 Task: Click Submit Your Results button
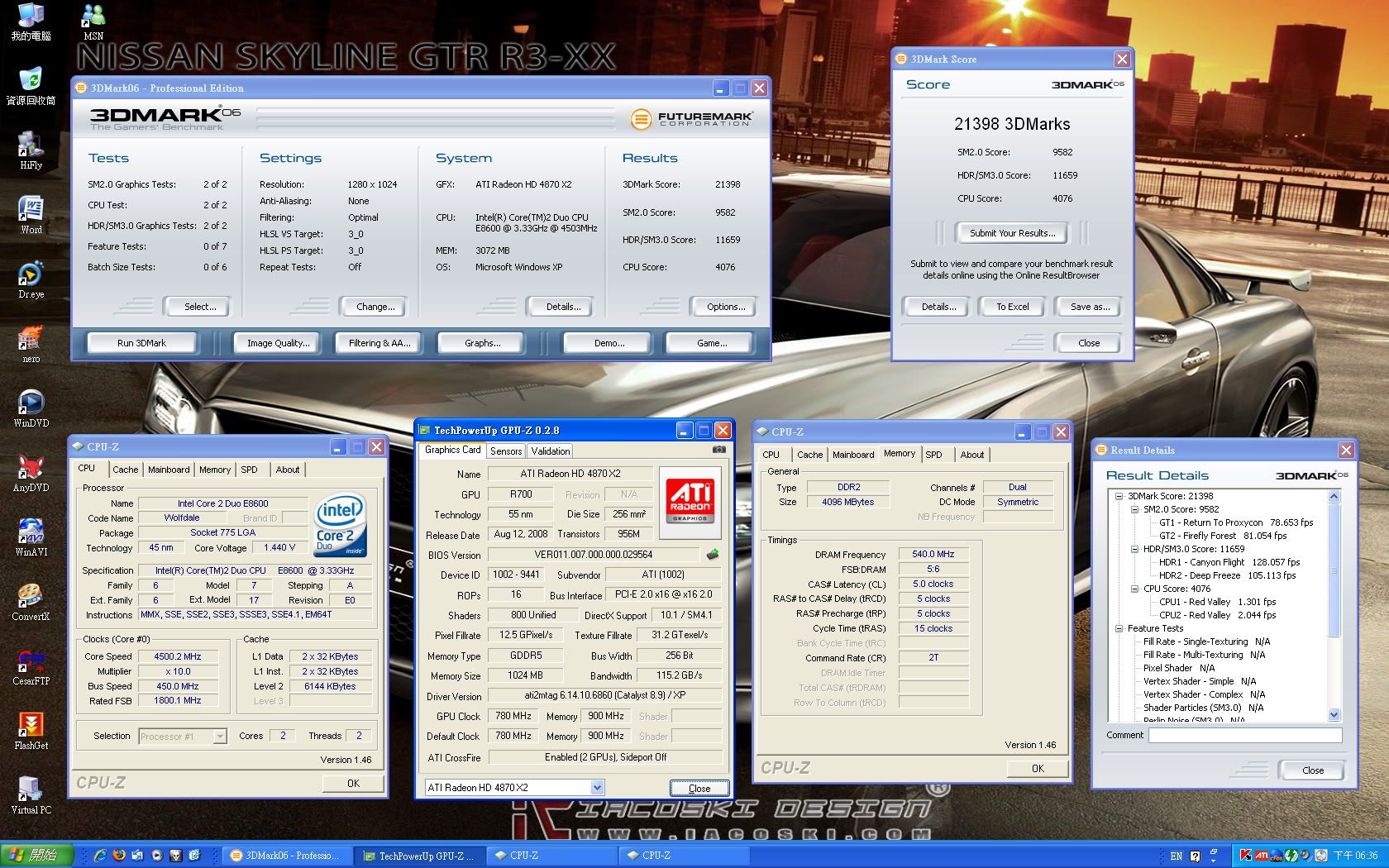1012,233
